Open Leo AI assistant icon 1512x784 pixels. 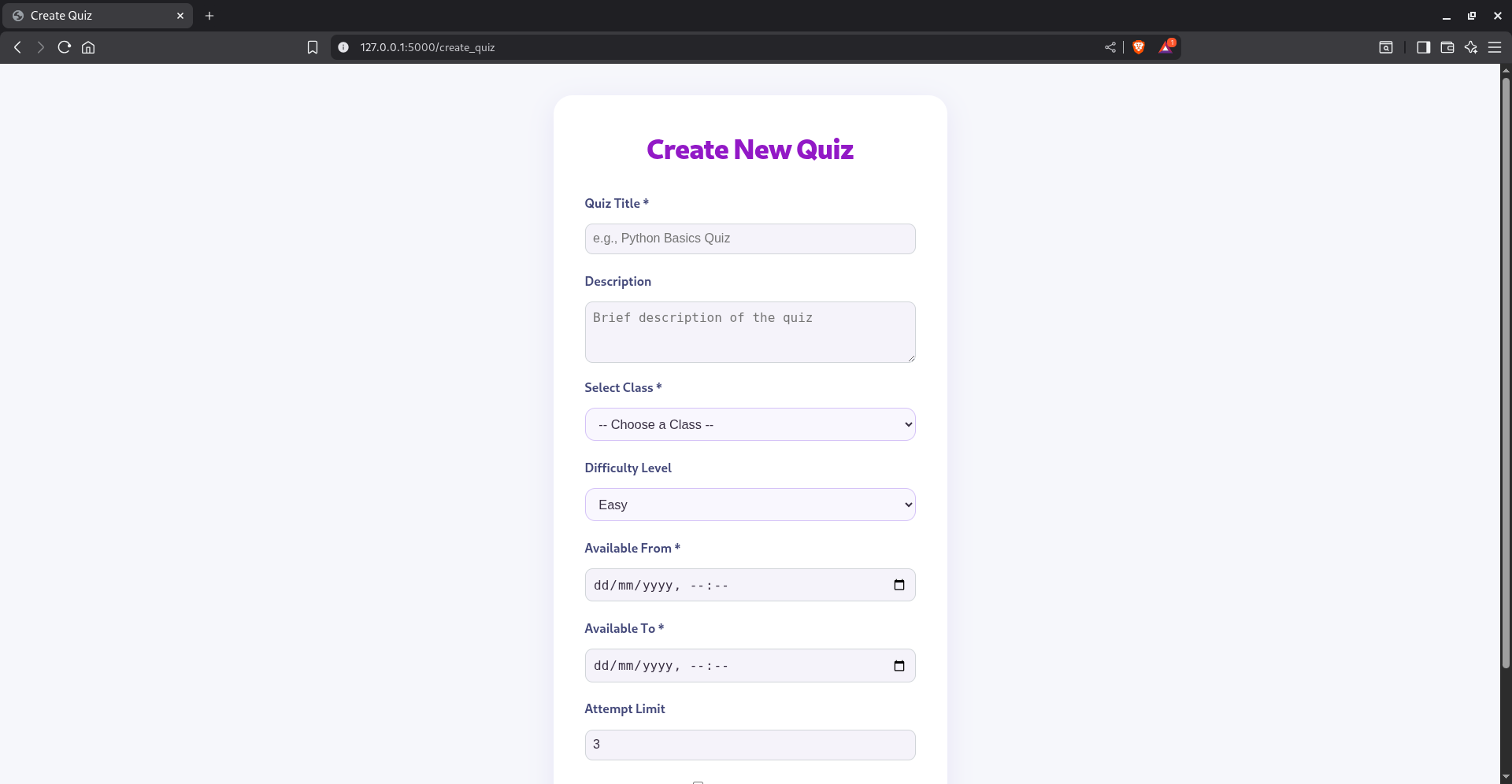pyautogui.click(x=1470, y=47)
